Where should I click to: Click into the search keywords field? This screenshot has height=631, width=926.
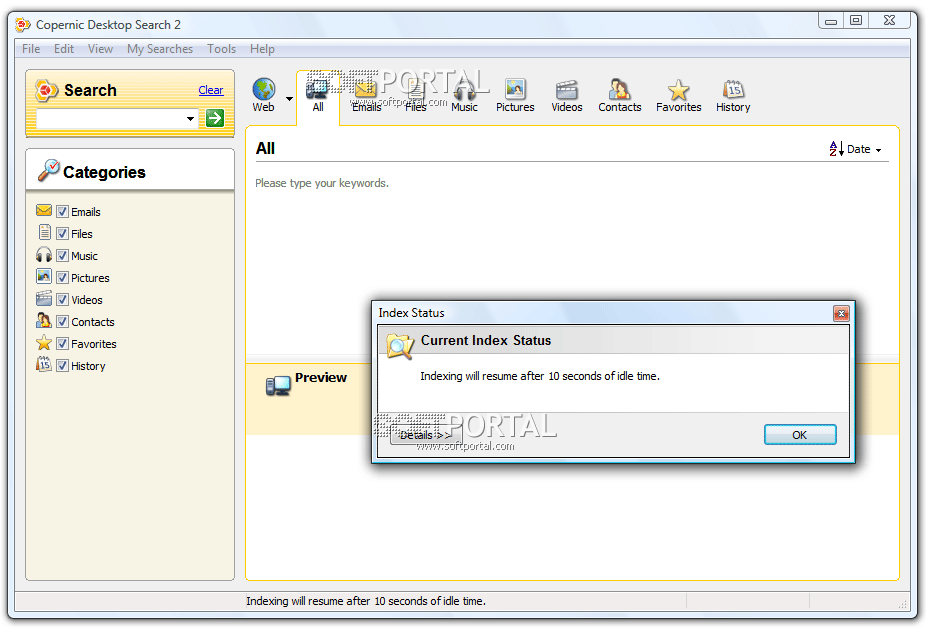110,119
